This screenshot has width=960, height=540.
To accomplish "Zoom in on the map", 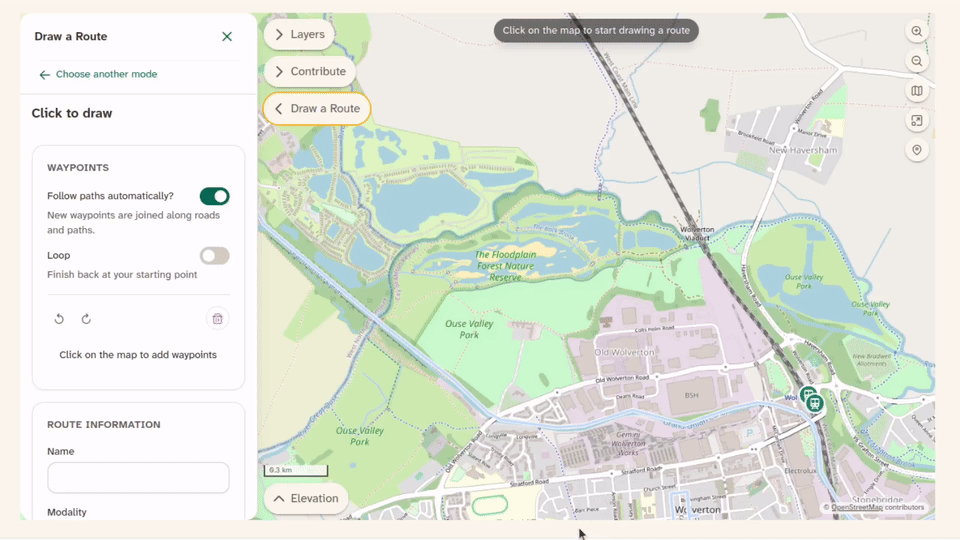I will click(917, 31).
